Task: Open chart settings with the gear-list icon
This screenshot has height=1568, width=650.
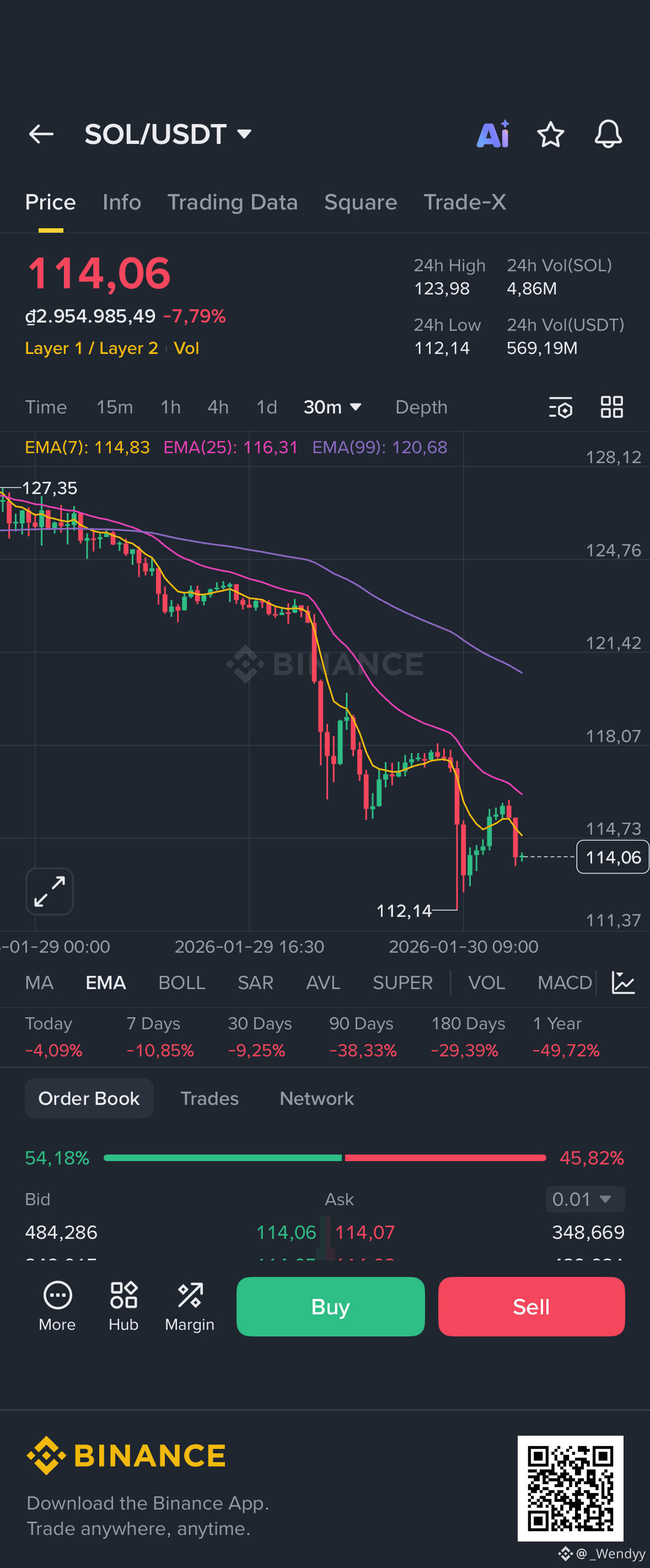Action: [x=561, y=408]
